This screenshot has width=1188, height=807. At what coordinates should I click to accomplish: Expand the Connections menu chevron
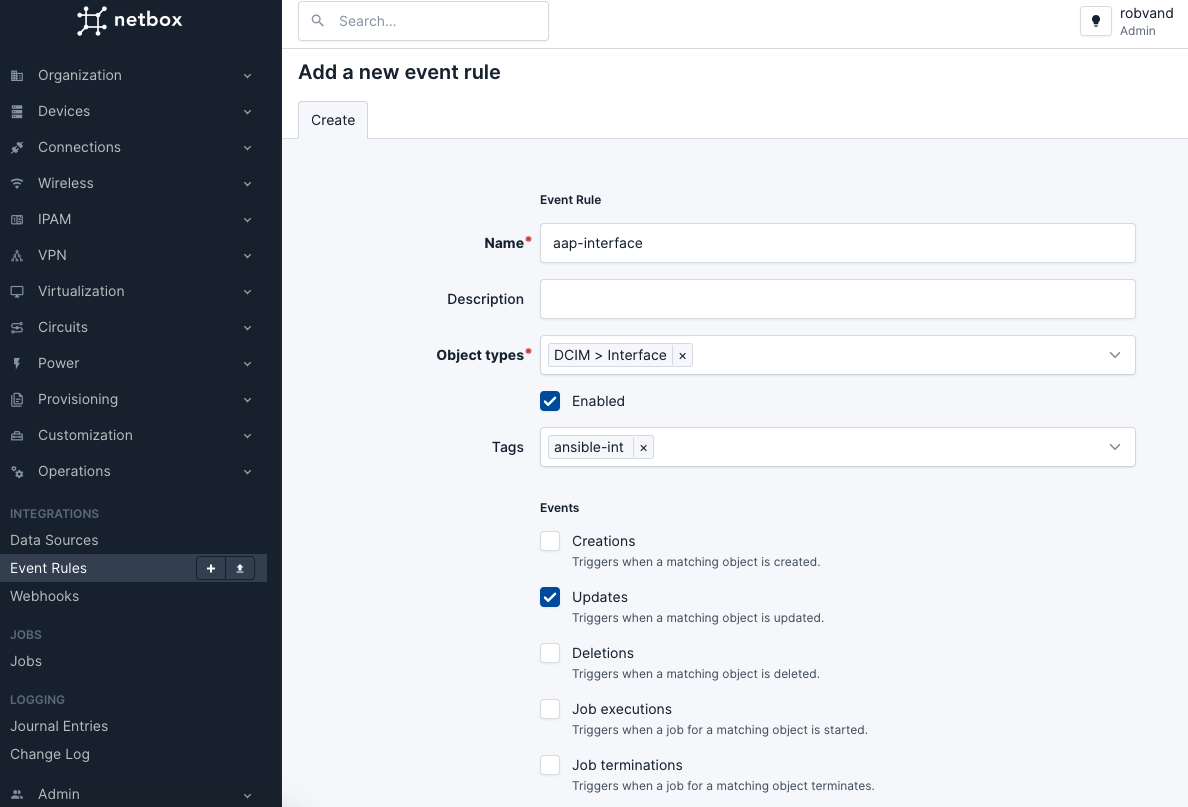point(247,148)
